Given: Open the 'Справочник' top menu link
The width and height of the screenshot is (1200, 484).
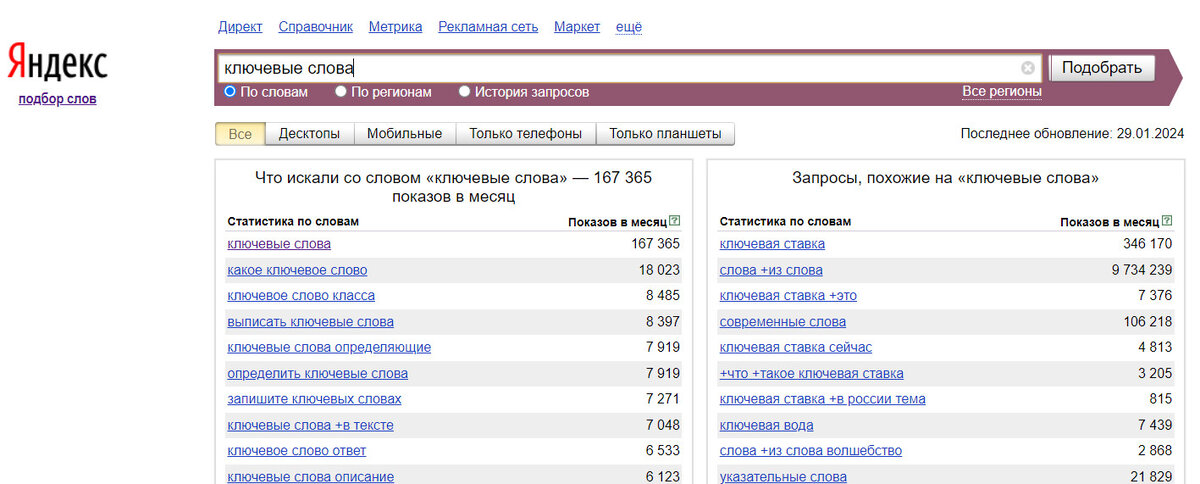Looking at the screenshot, I should click(x=315, y=27).
